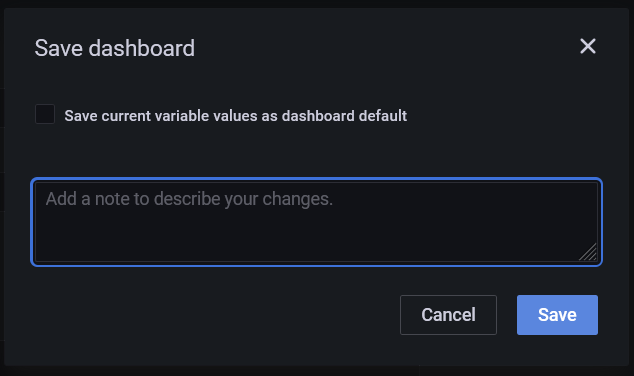The height and width of the screenshot is (376, 634).
Task: Click the X icon at dialog corner
Action: [x=588, y=46]
